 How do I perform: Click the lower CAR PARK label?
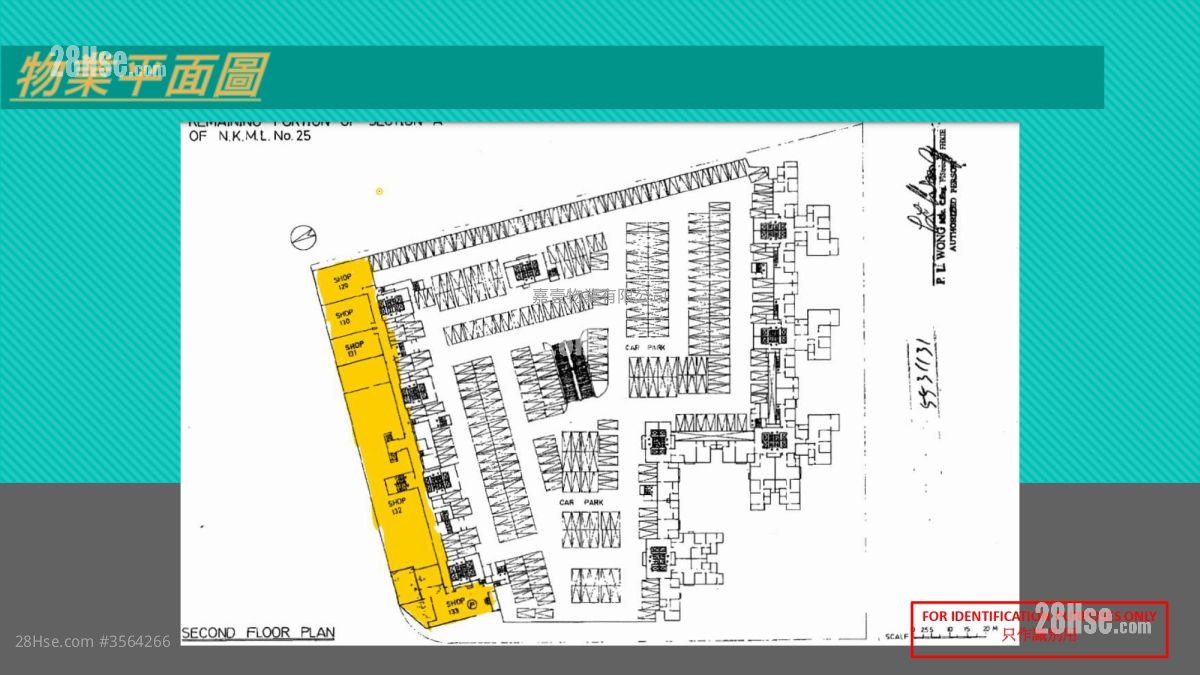pyautogui.click(x=579, y=502)
